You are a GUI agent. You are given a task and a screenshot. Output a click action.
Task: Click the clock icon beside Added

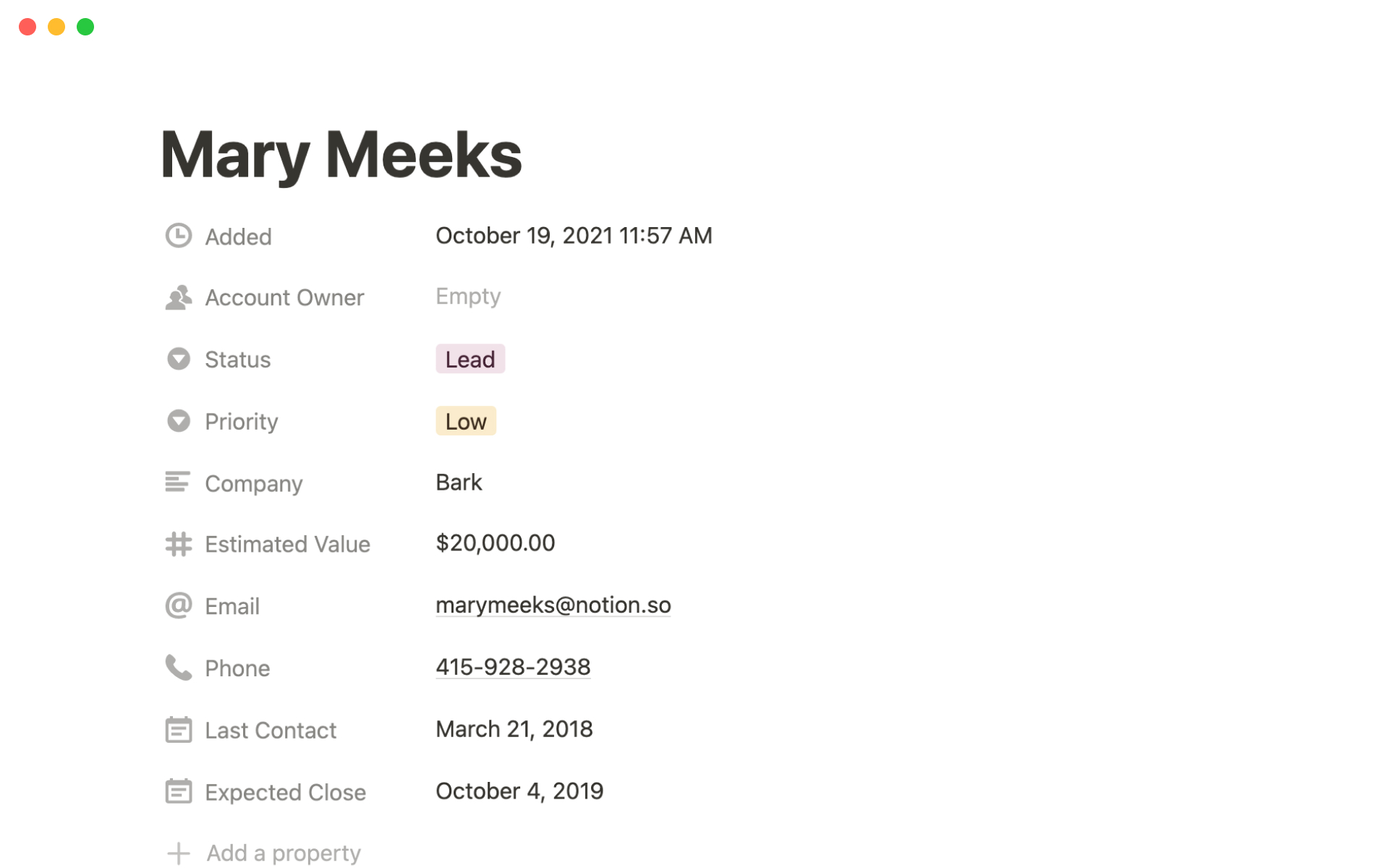pos(178,236)
